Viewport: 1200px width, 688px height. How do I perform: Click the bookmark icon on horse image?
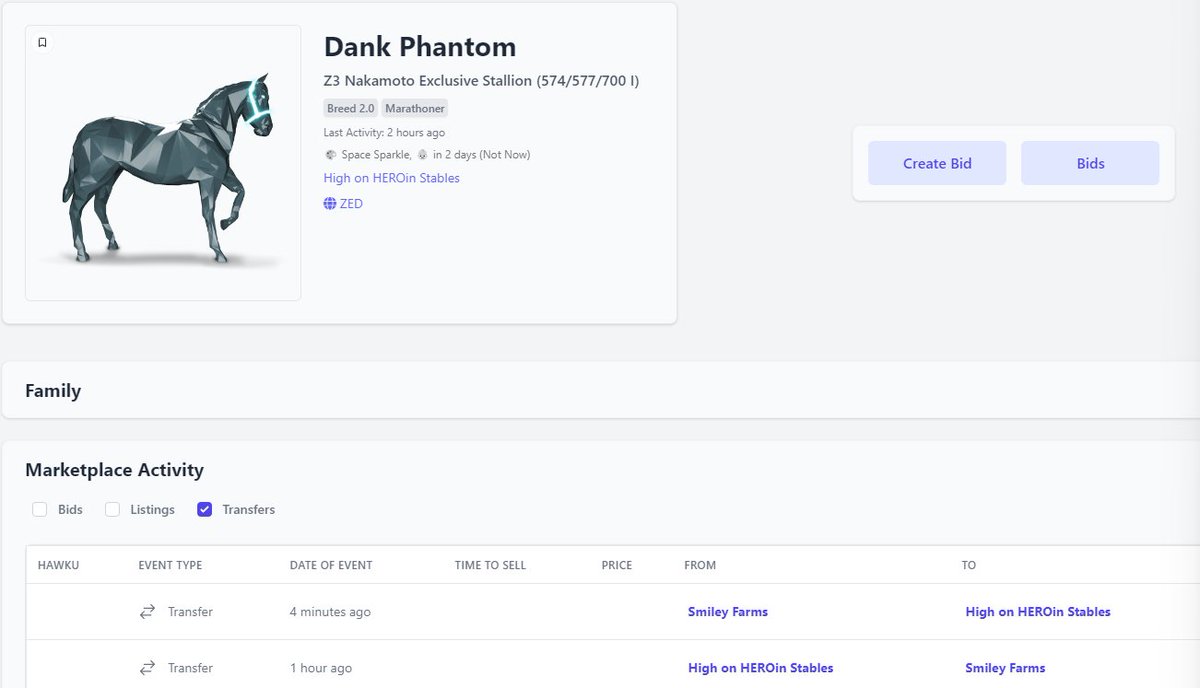pyautogui.click(x=42, y=43)
